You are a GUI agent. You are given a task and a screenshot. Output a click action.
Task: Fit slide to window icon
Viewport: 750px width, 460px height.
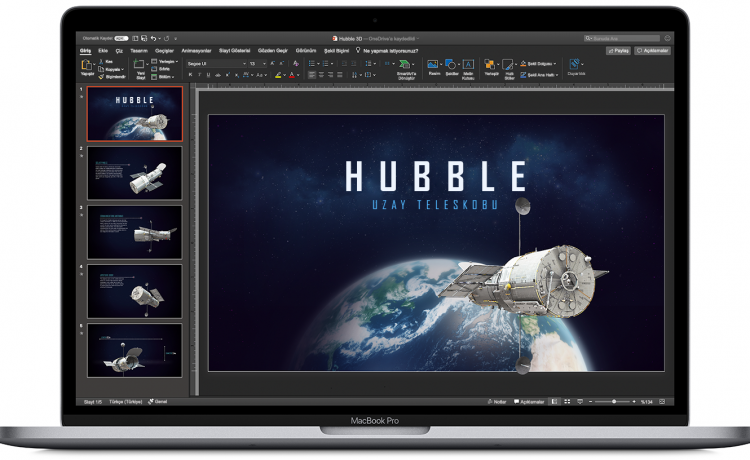[662, 402]
